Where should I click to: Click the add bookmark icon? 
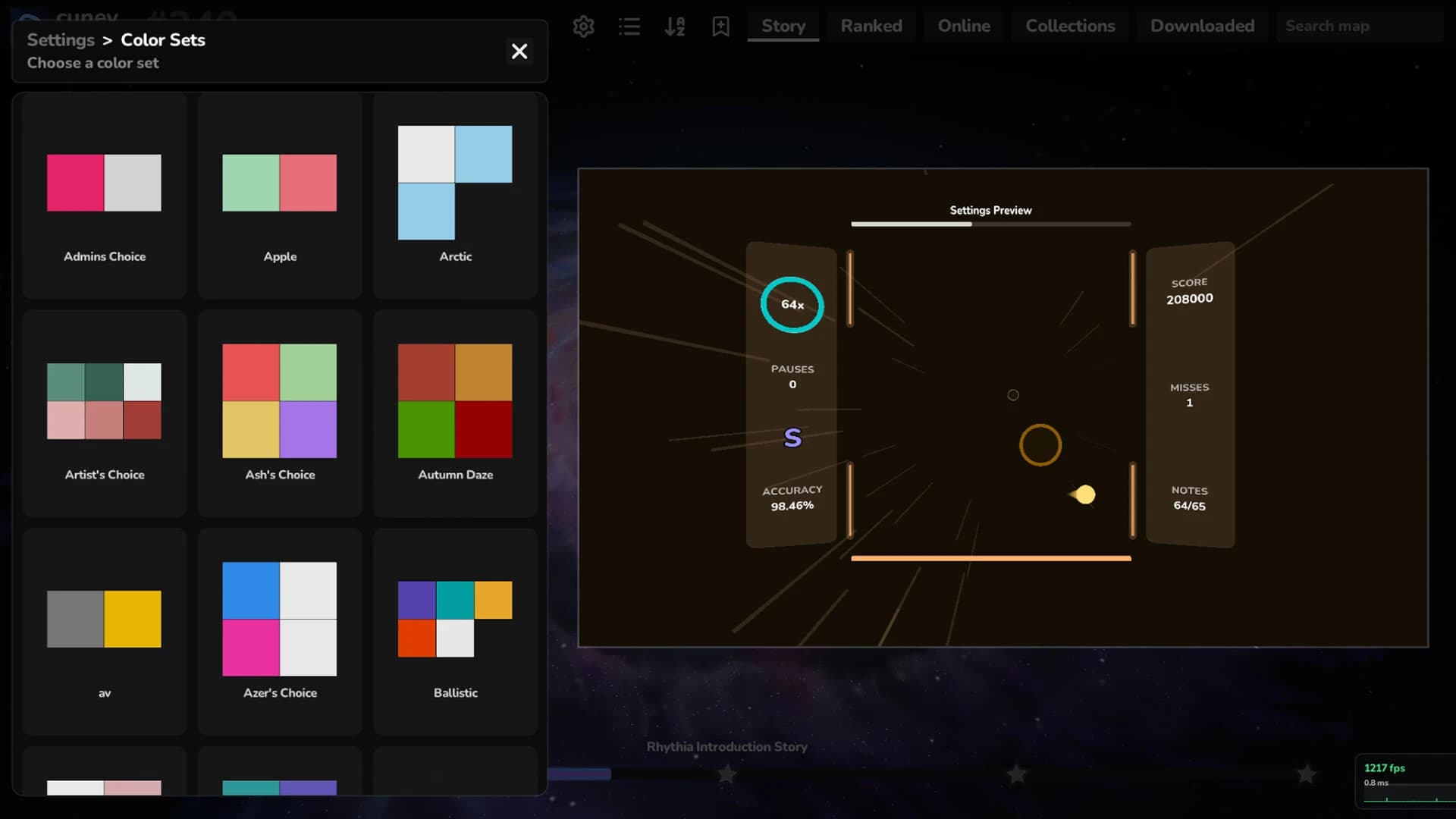720,27
